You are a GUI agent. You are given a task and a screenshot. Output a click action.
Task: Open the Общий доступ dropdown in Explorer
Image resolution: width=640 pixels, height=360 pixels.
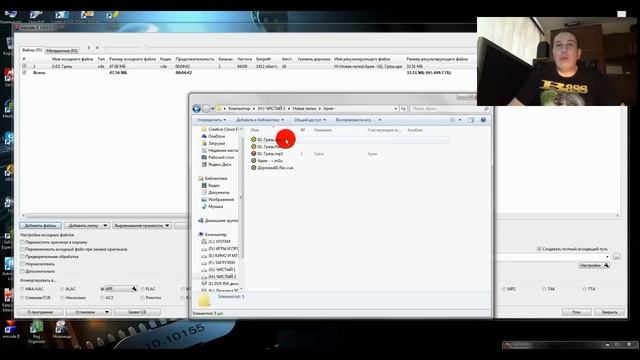(310, 120)
